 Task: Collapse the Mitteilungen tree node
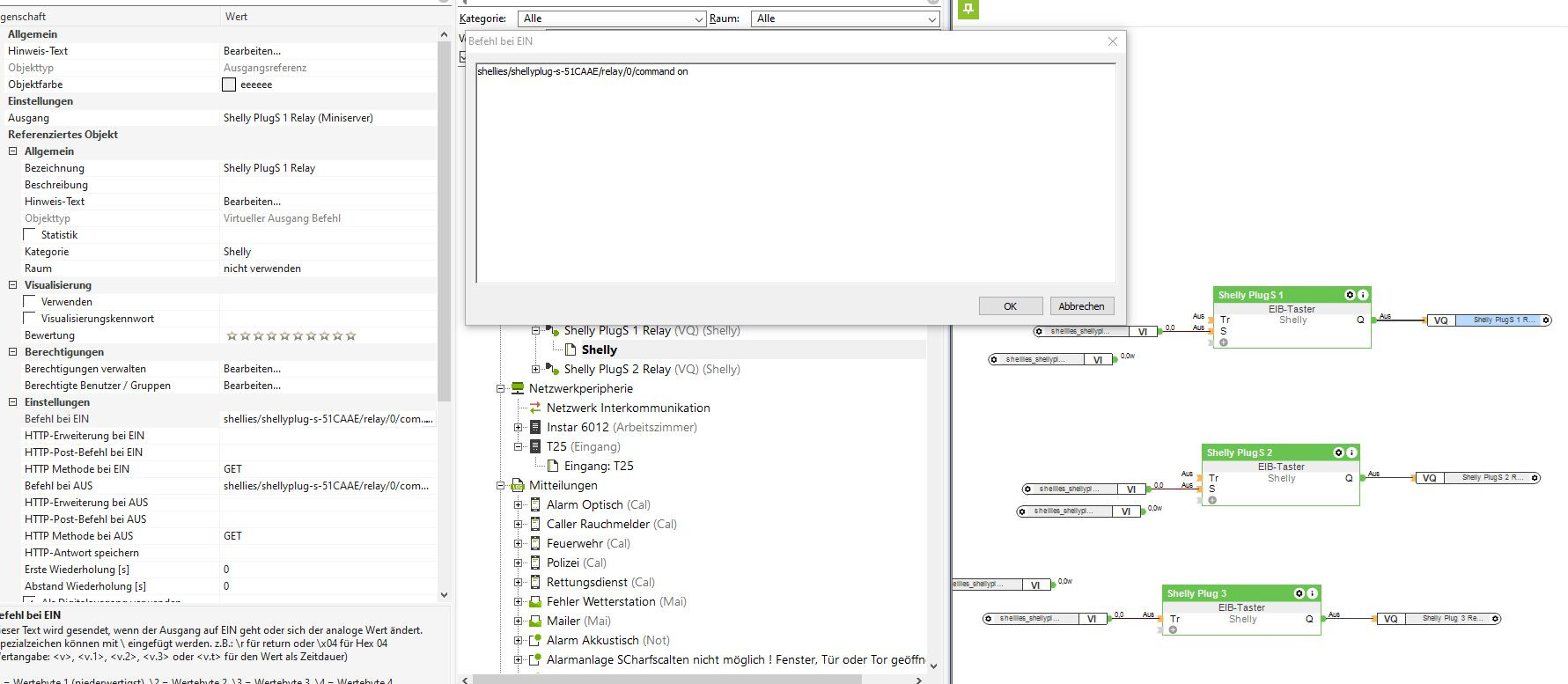[x=500, y=485]
